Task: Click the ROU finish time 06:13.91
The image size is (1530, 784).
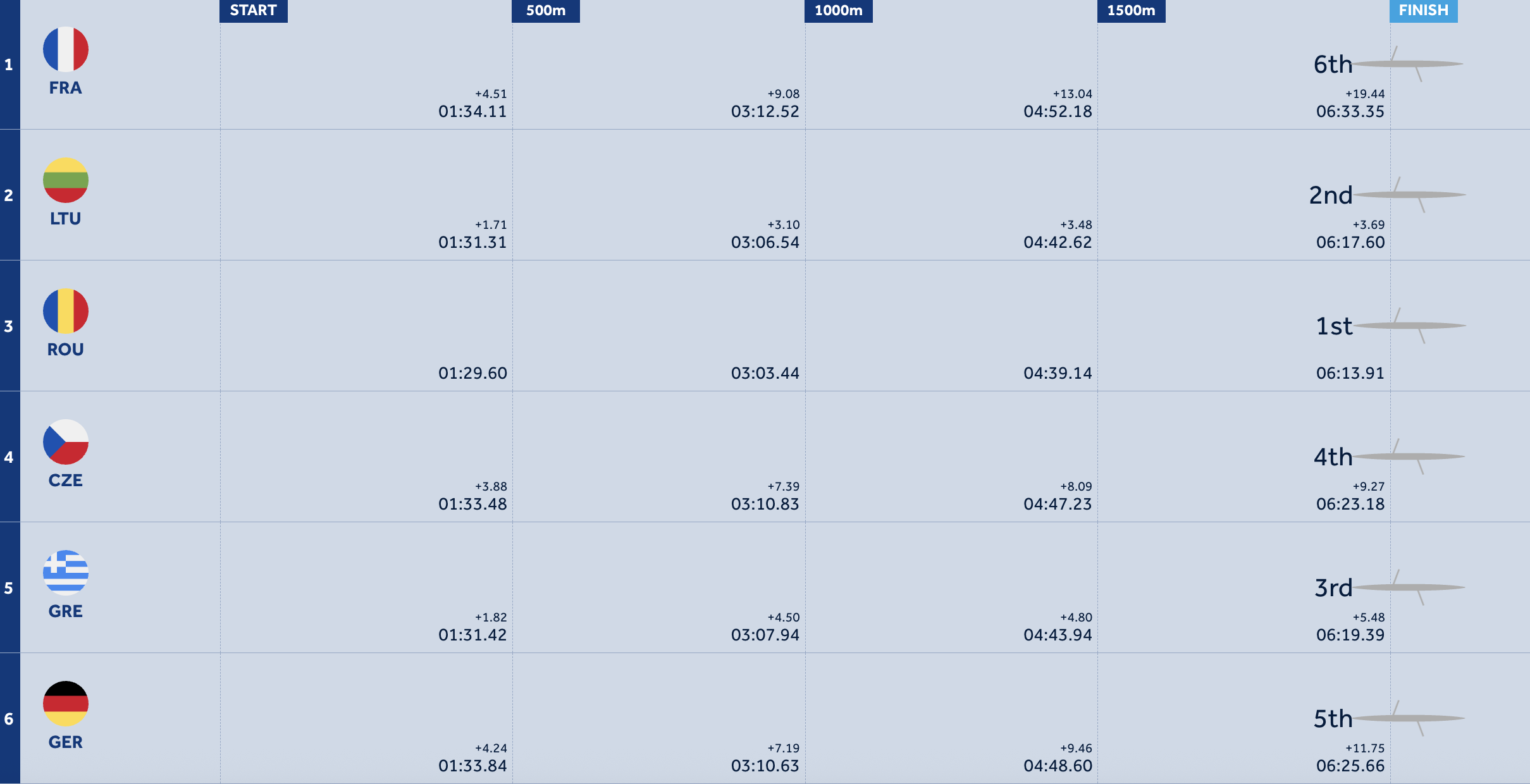Action: pos(1350,373)
